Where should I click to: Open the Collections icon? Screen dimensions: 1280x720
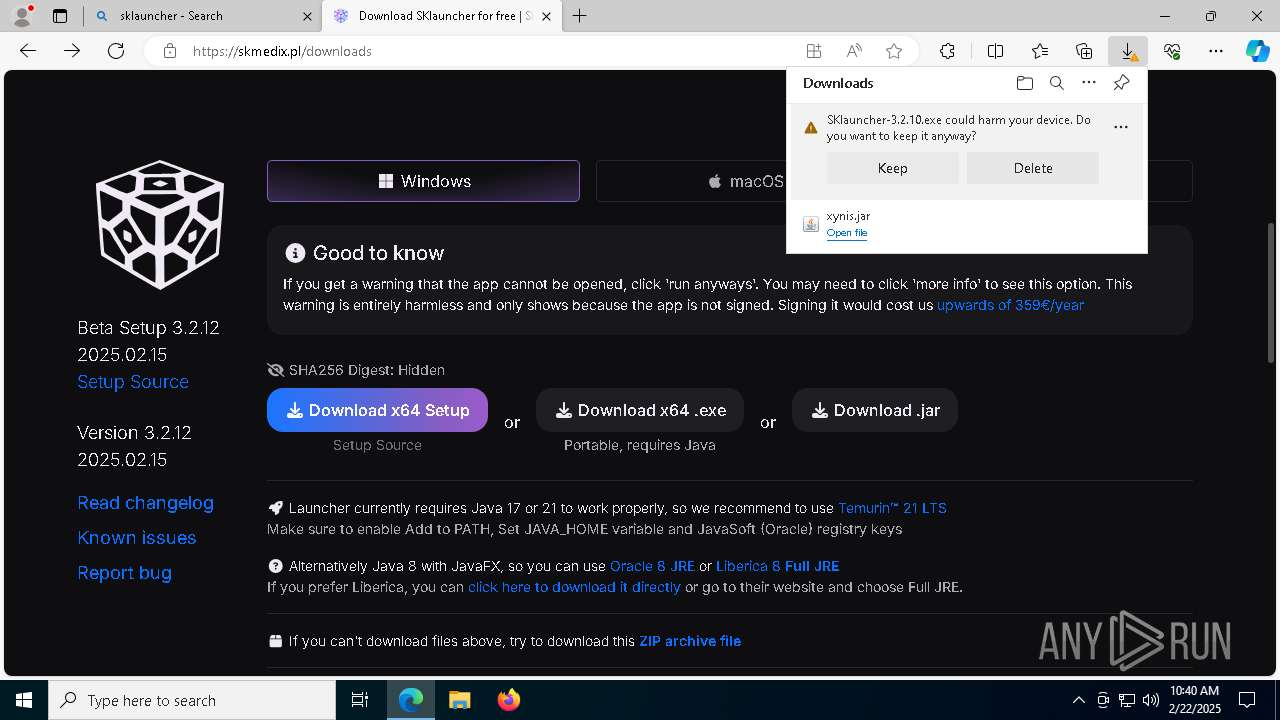tap(1084, 51)
